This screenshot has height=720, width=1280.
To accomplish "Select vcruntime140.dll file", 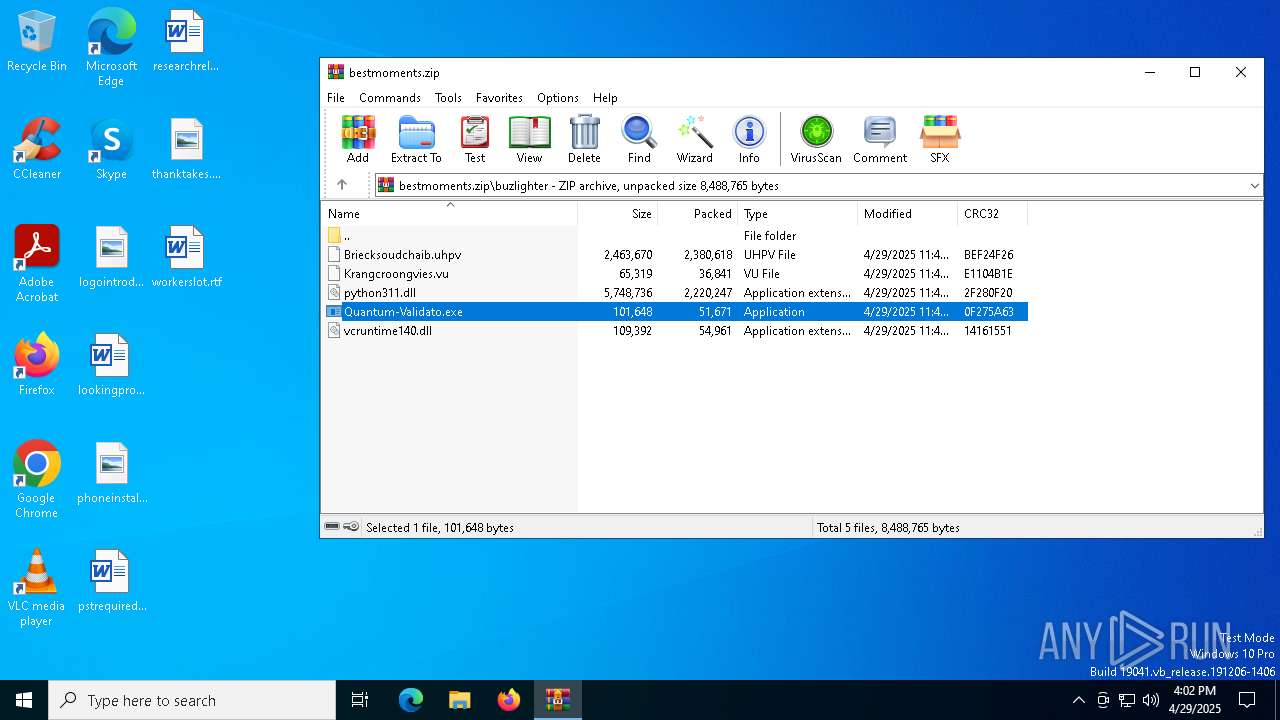I will click(675, 331).
